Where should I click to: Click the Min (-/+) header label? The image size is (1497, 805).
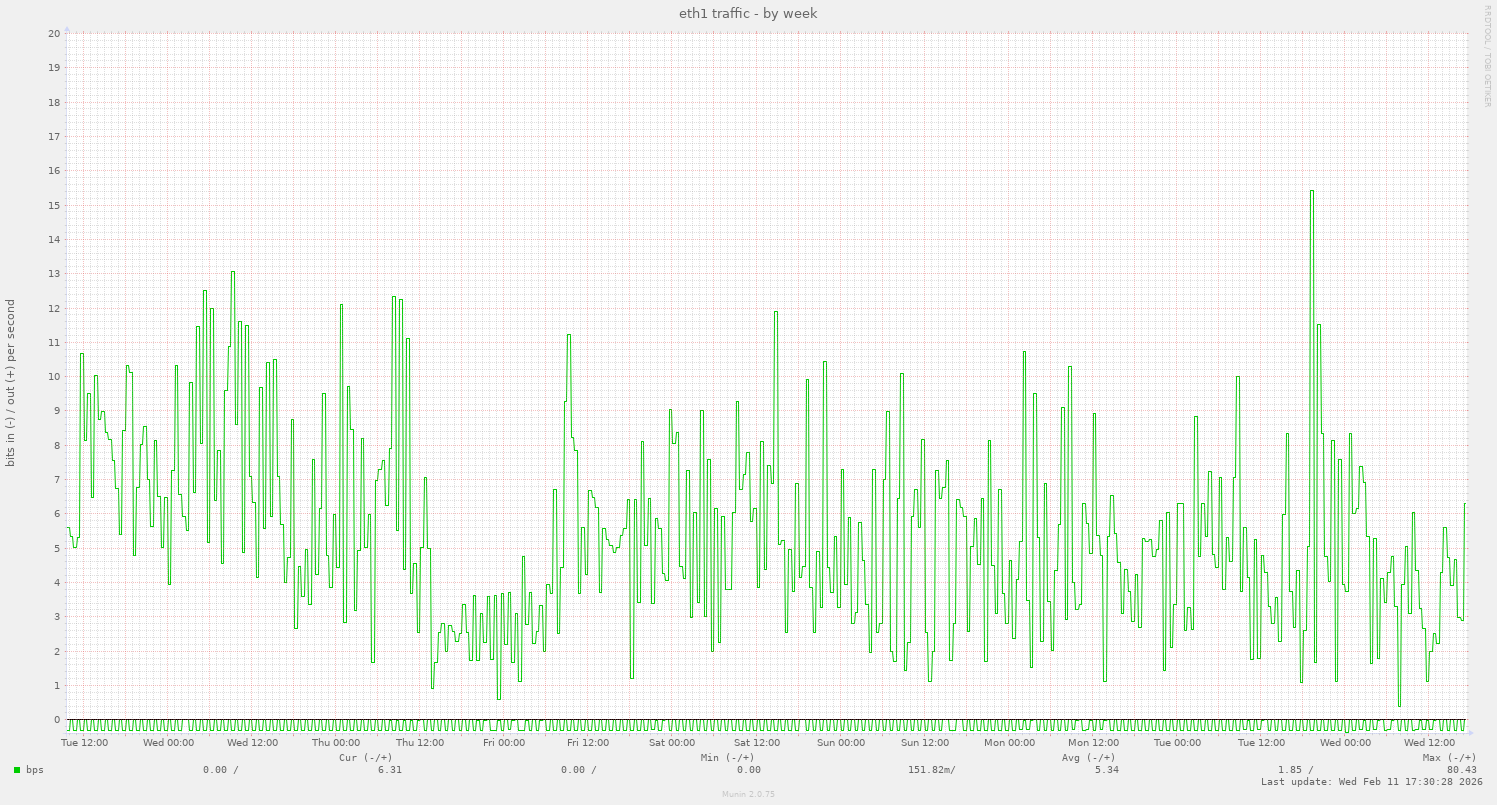click(729, 758)
